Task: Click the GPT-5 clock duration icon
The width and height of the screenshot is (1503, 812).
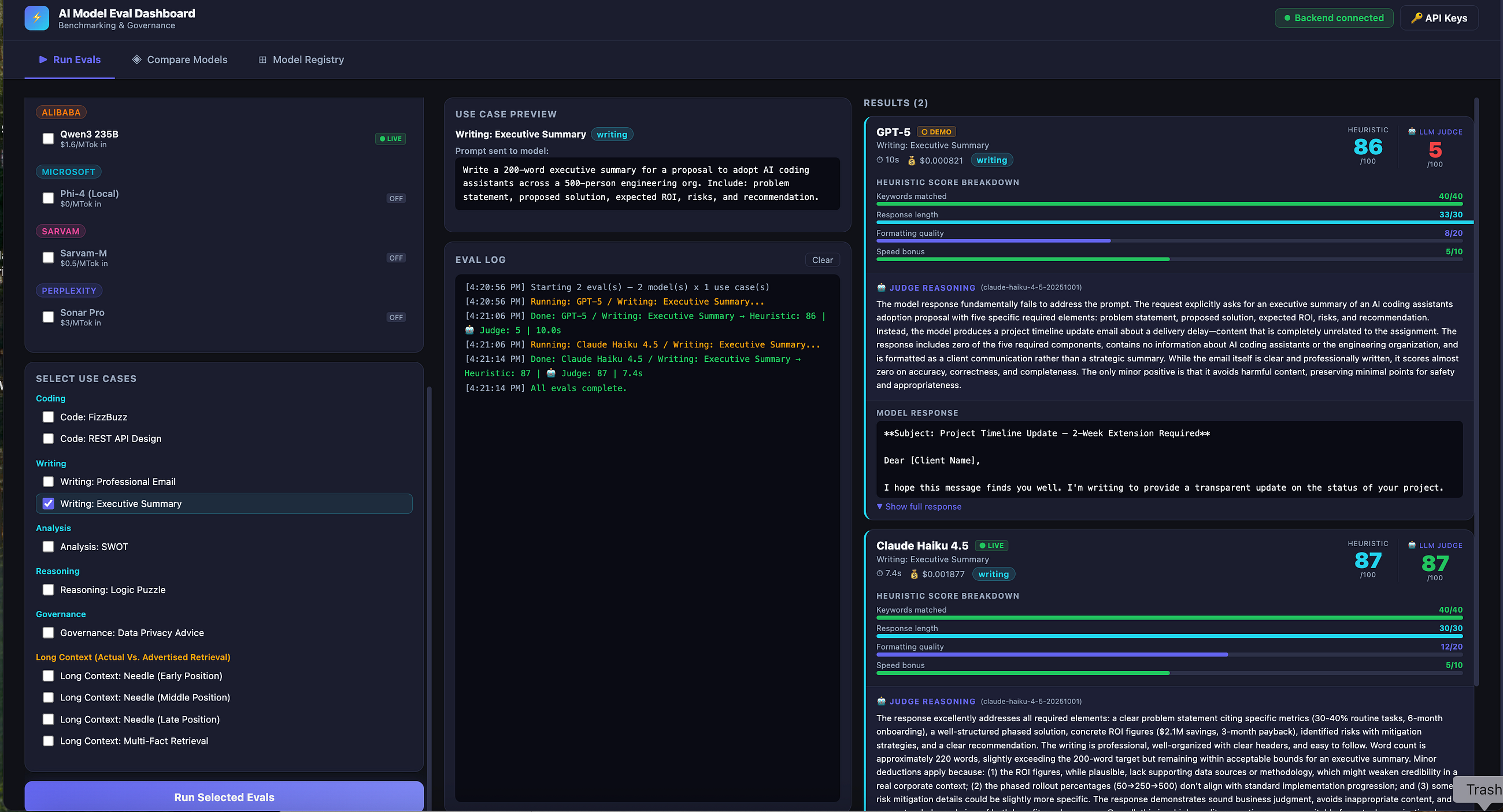Action: pos(880,160)
